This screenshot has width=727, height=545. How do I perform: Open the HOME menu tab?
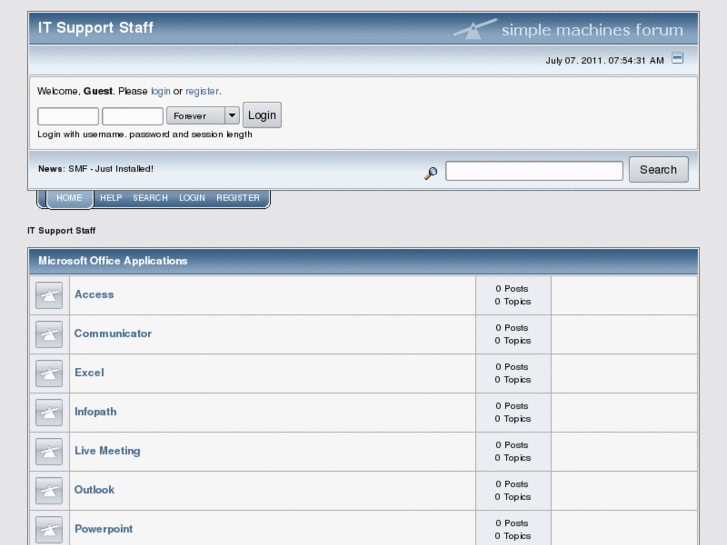tap(69, 198)
